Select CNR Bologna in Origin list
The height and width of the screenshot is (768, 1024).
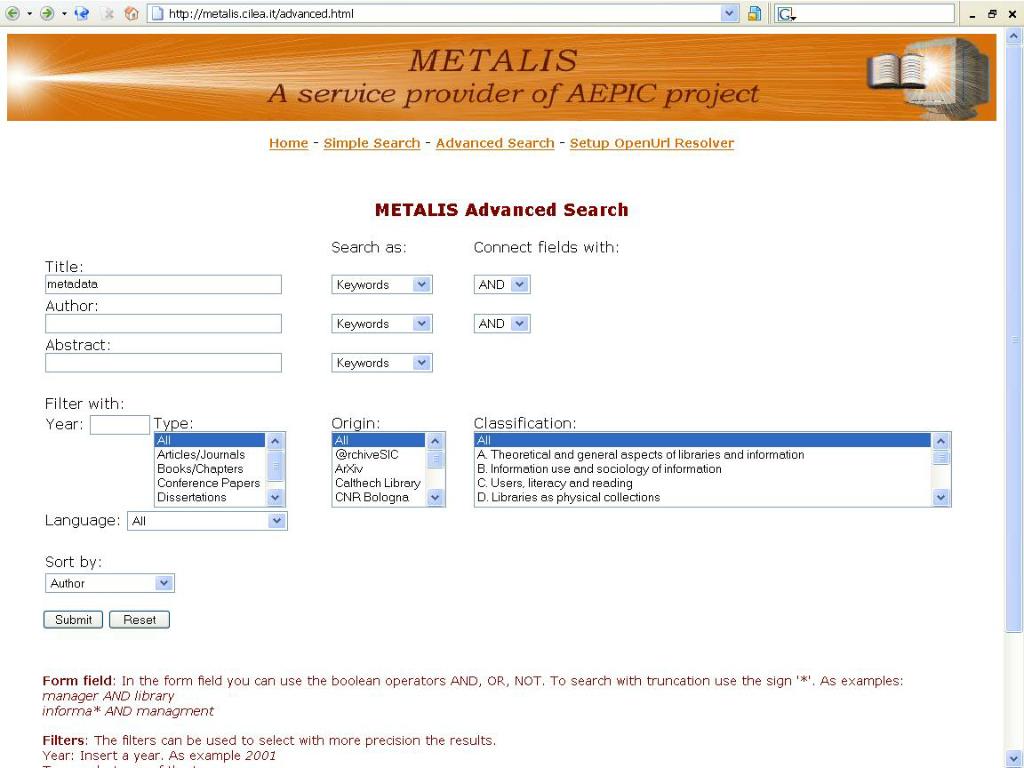[x=379, y=498]
